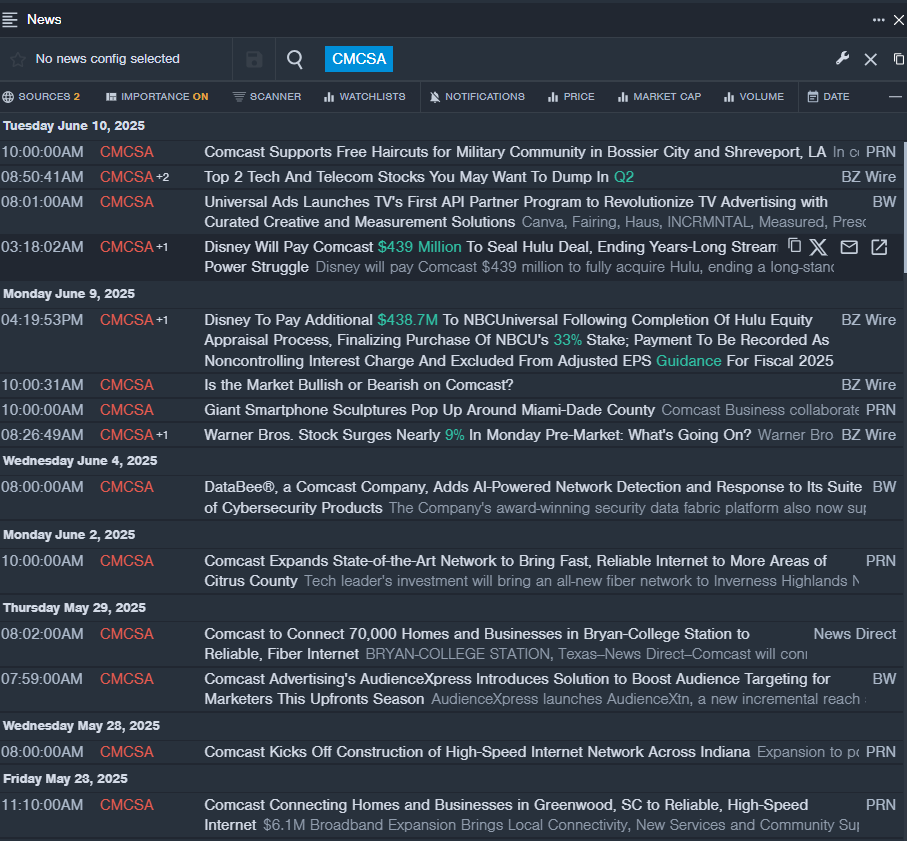Screen dimensions: 907x841
Task: Save the news config via disk icon
Action: click(254, 60)
